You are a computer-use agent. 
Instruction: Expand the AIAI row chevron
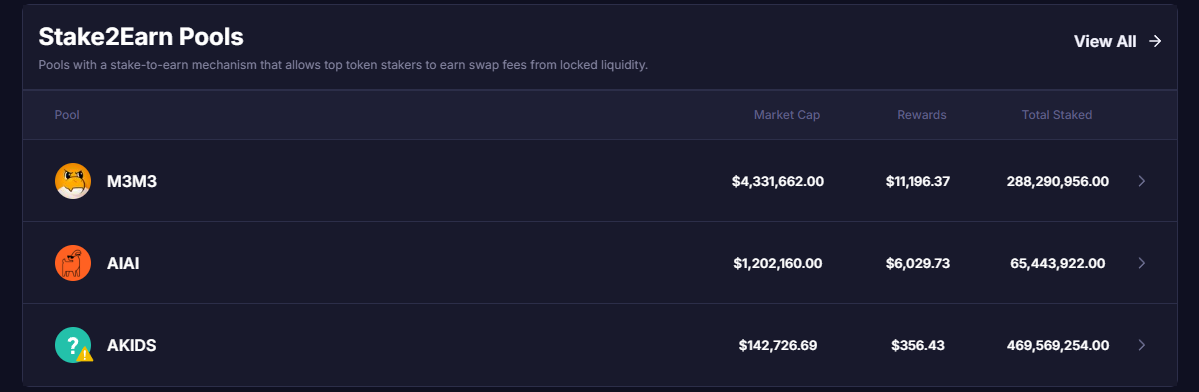point(1142,263)
